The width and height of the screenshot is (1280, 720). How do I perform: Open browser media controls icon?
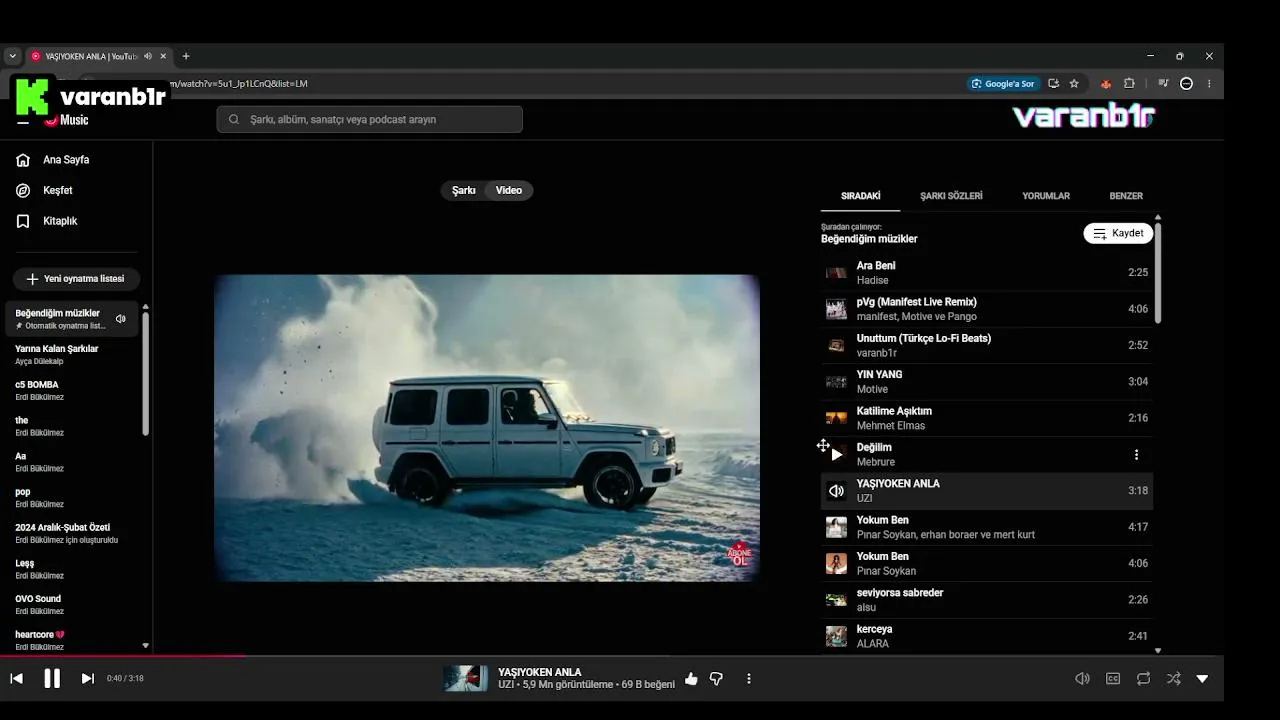point(1163,84)
